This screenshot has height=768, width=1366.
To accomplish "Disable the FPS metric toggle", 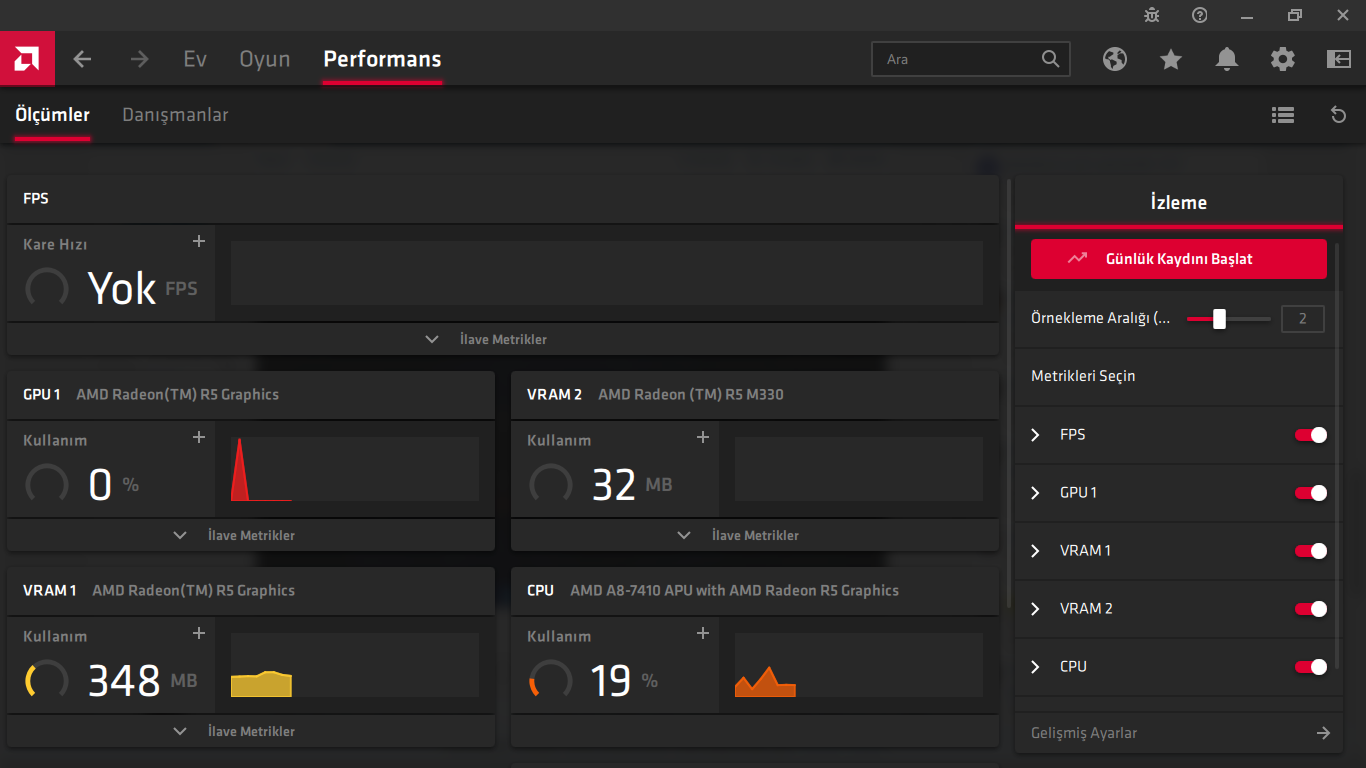I will tap(1311, 435).
